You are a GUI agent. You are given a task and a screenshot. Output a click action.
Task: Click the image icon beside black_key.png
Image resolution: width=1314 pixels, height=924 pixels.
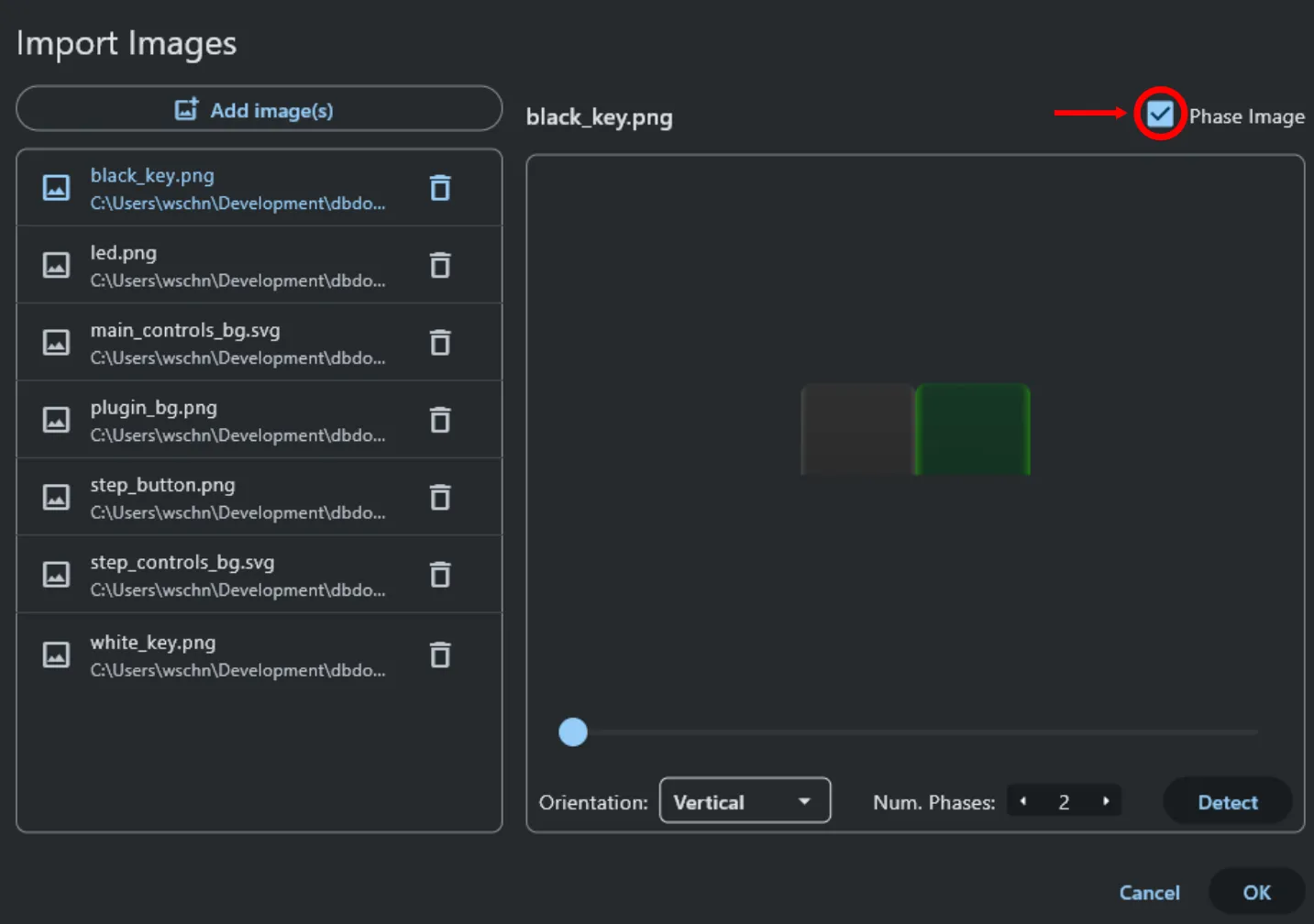(56, 188)
